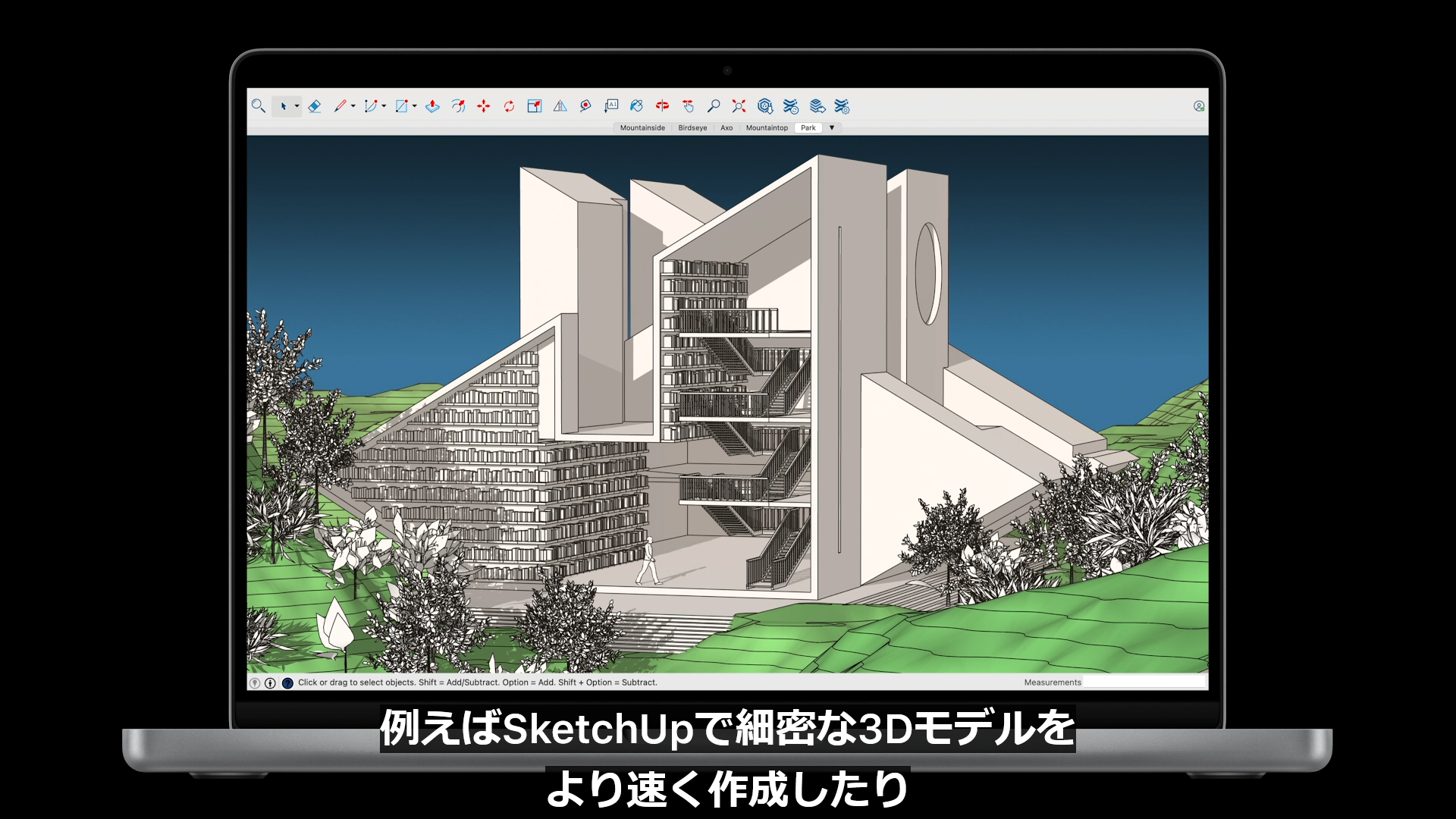The width and height of the screenshot is (1456, 819).
Task: Click the Search magnifier icon in toolbar
Action: pos(258,106)
